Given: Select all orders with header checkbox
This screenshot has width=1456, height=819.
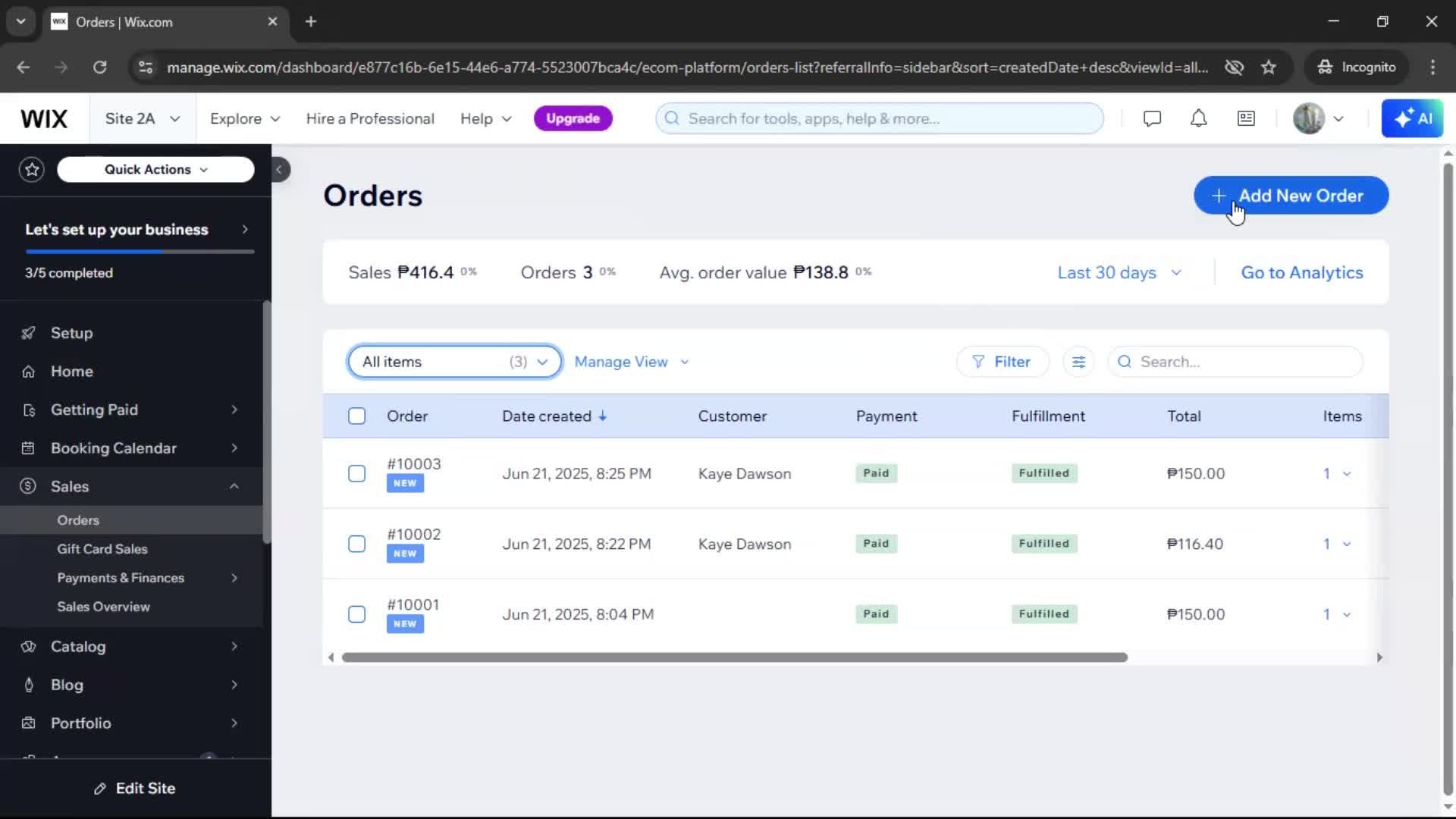Looking at the screenshot, I should (356, 416).
